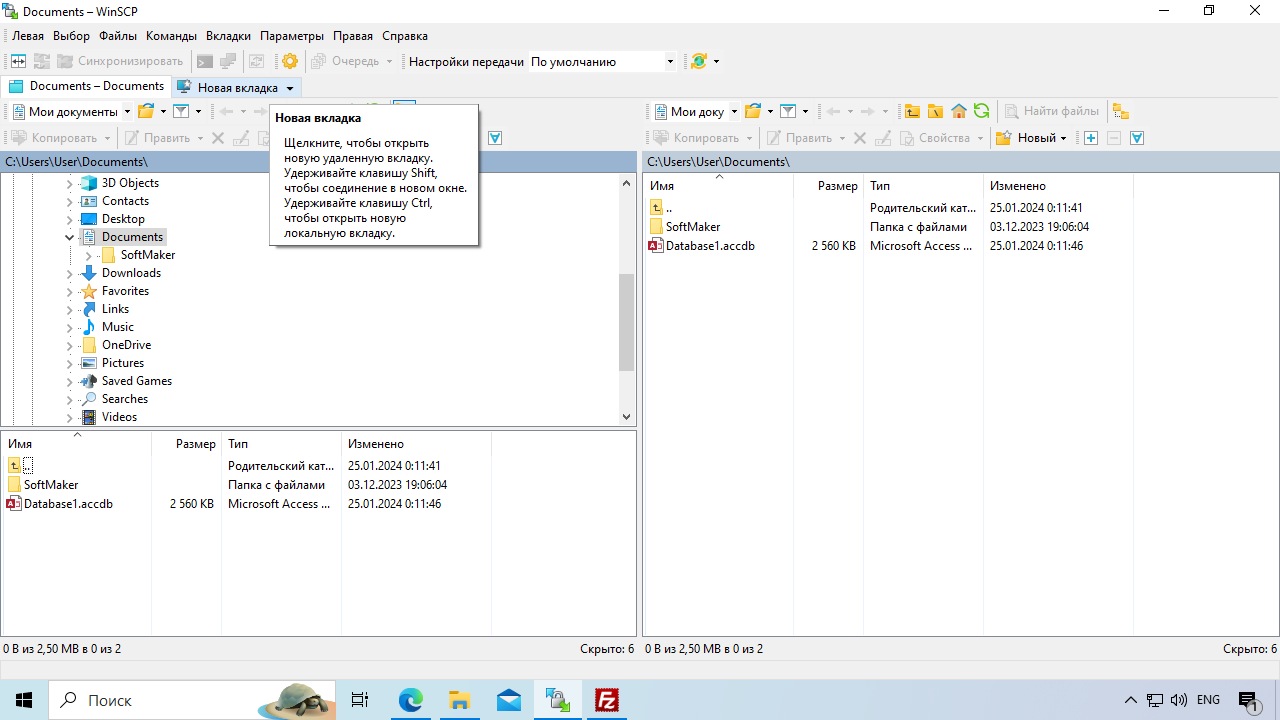
Task: Click the filter funnel icon in right panel toolbar
Action: click(788, 111)
